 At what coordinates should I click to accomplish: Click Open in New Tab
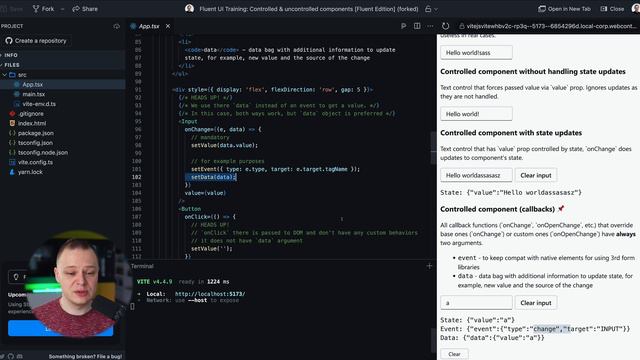pyautogui.click(x=564, y=9)
